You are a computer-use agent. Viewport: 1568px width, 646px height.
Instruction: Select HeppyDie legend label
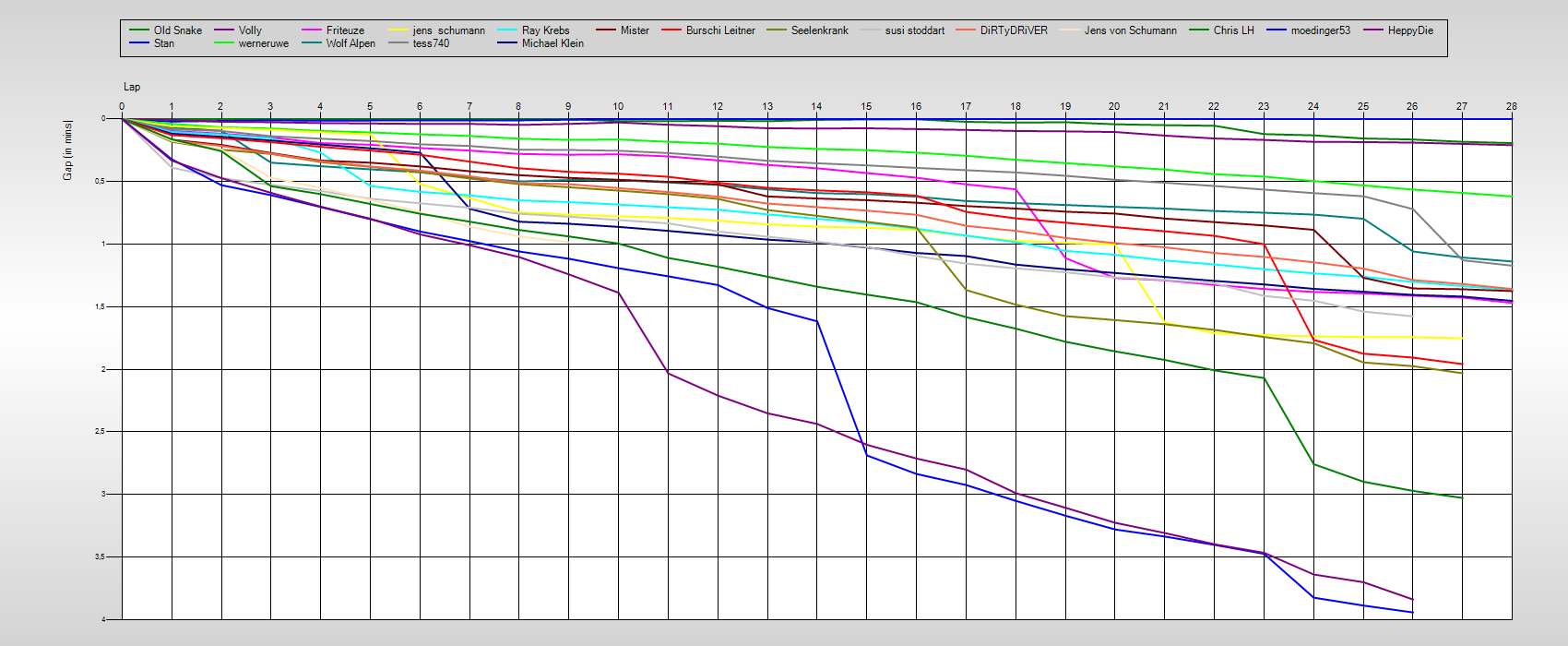pyautogui.click(x=1410, y=30)
